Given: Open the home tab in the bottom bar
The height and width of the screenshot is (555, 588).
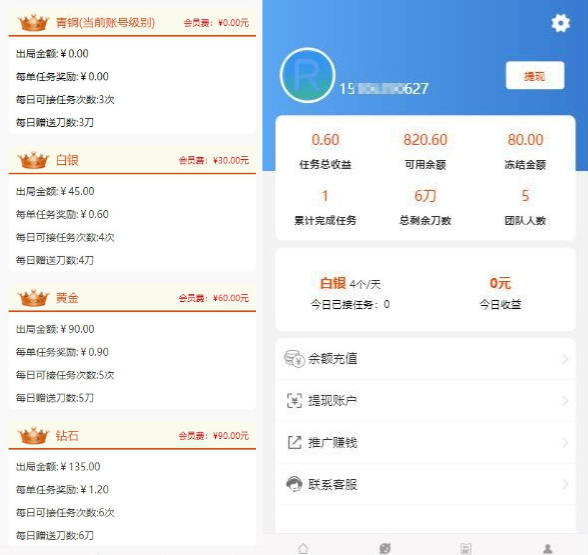Looking at the screenshot, I should click(x=303, y=549).
